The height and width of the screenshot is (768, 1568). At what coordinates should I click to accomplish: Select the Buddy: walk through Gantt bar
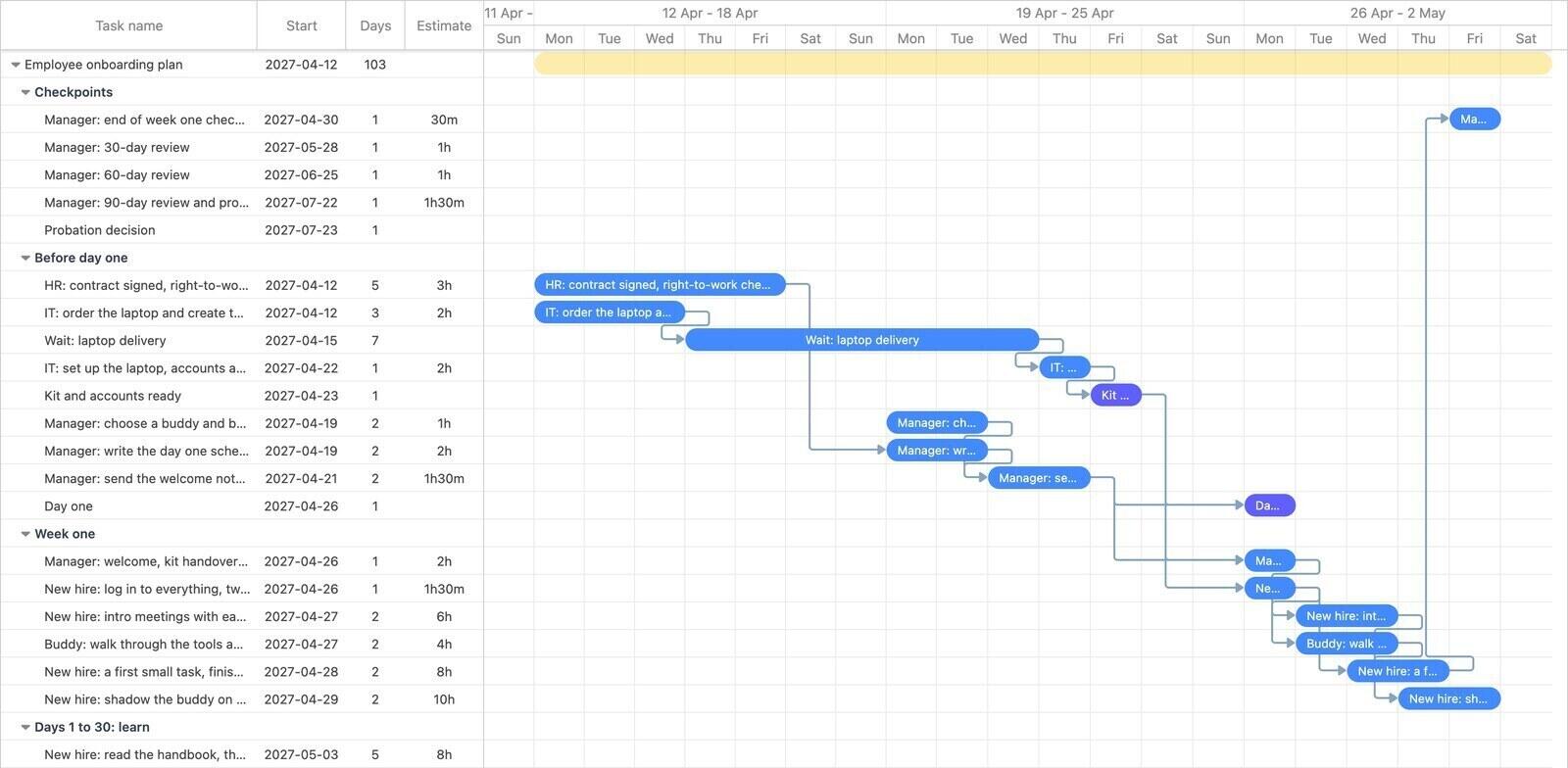point(1347,644)
